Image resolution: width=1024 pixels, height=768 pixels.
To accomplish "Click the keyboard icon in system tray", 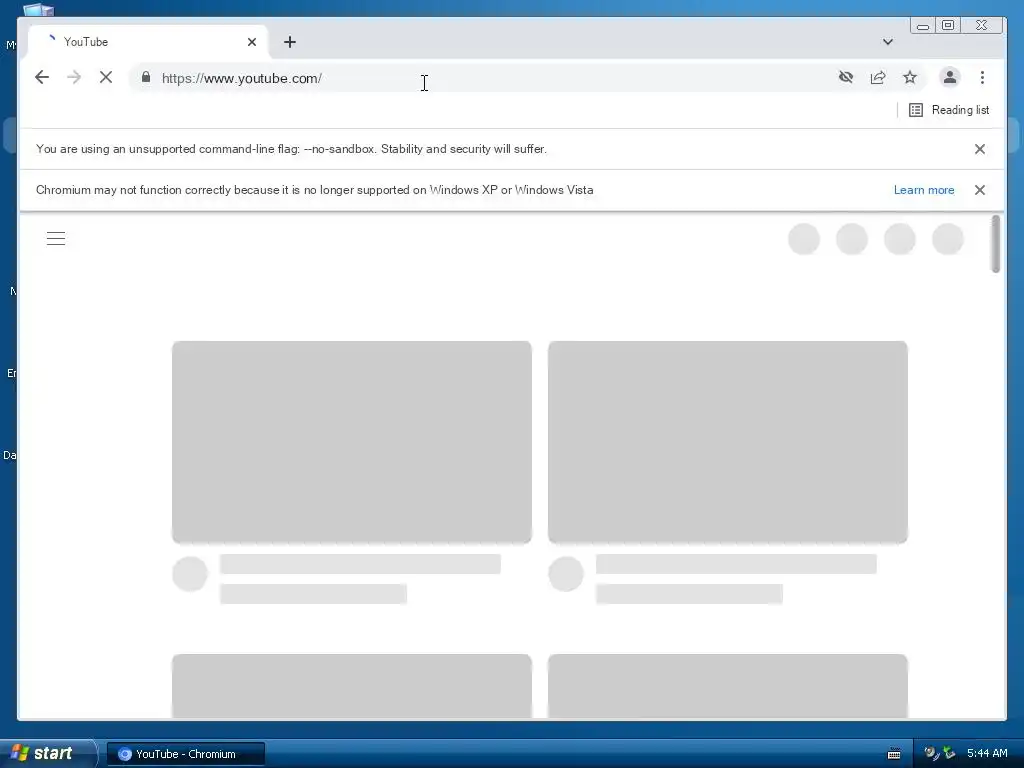I will [x=894, y=754].
